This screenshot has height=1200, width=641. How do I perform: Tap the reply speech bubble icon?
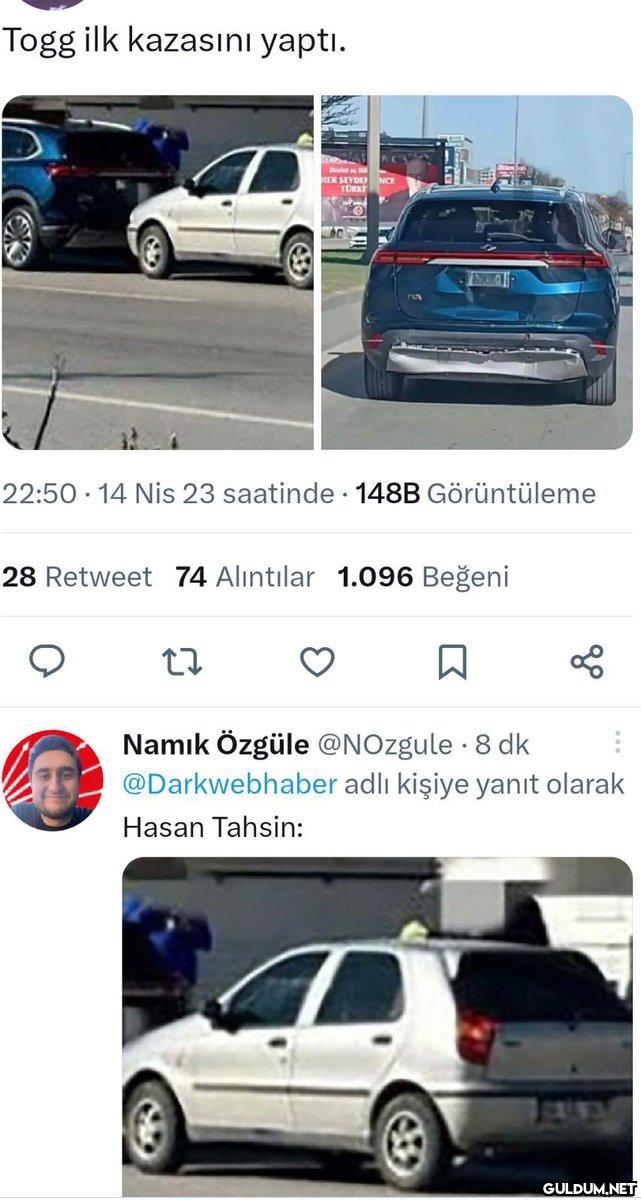click(x=47, y=661)
